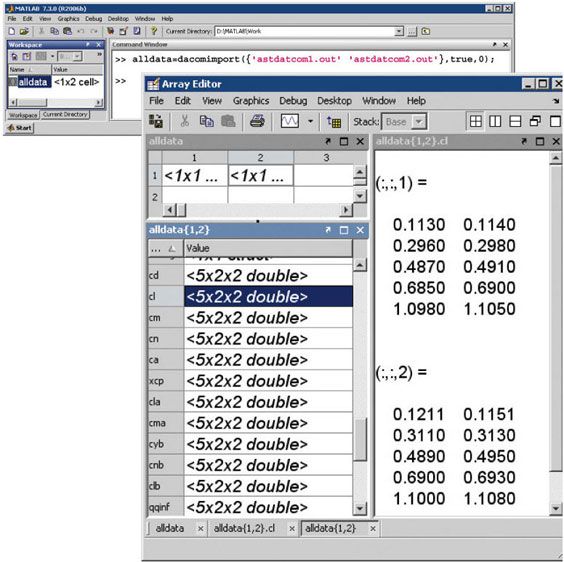Split documents left/right layout icon

[495, 121]
